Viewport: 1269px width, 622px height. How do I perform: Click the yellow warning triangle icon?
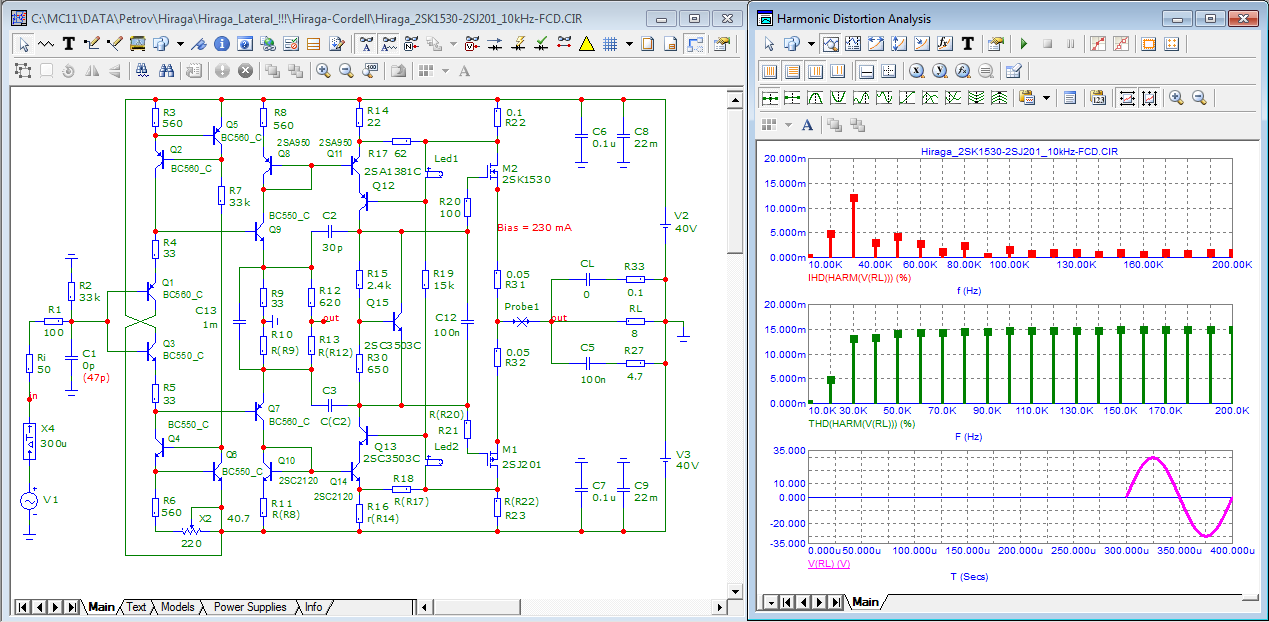tap(586, 44)
